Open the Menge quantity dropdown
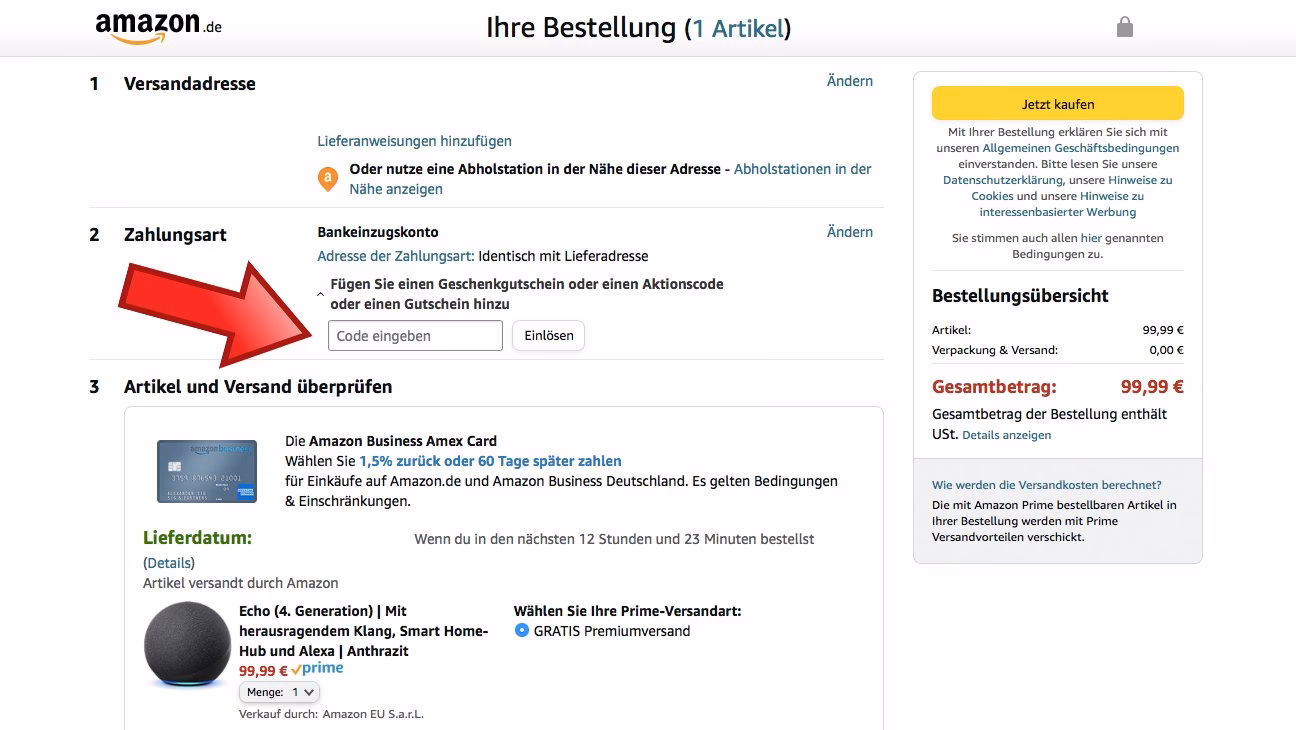The width and height of the screenshot is (1296, 730). click(x=278, y=692)
